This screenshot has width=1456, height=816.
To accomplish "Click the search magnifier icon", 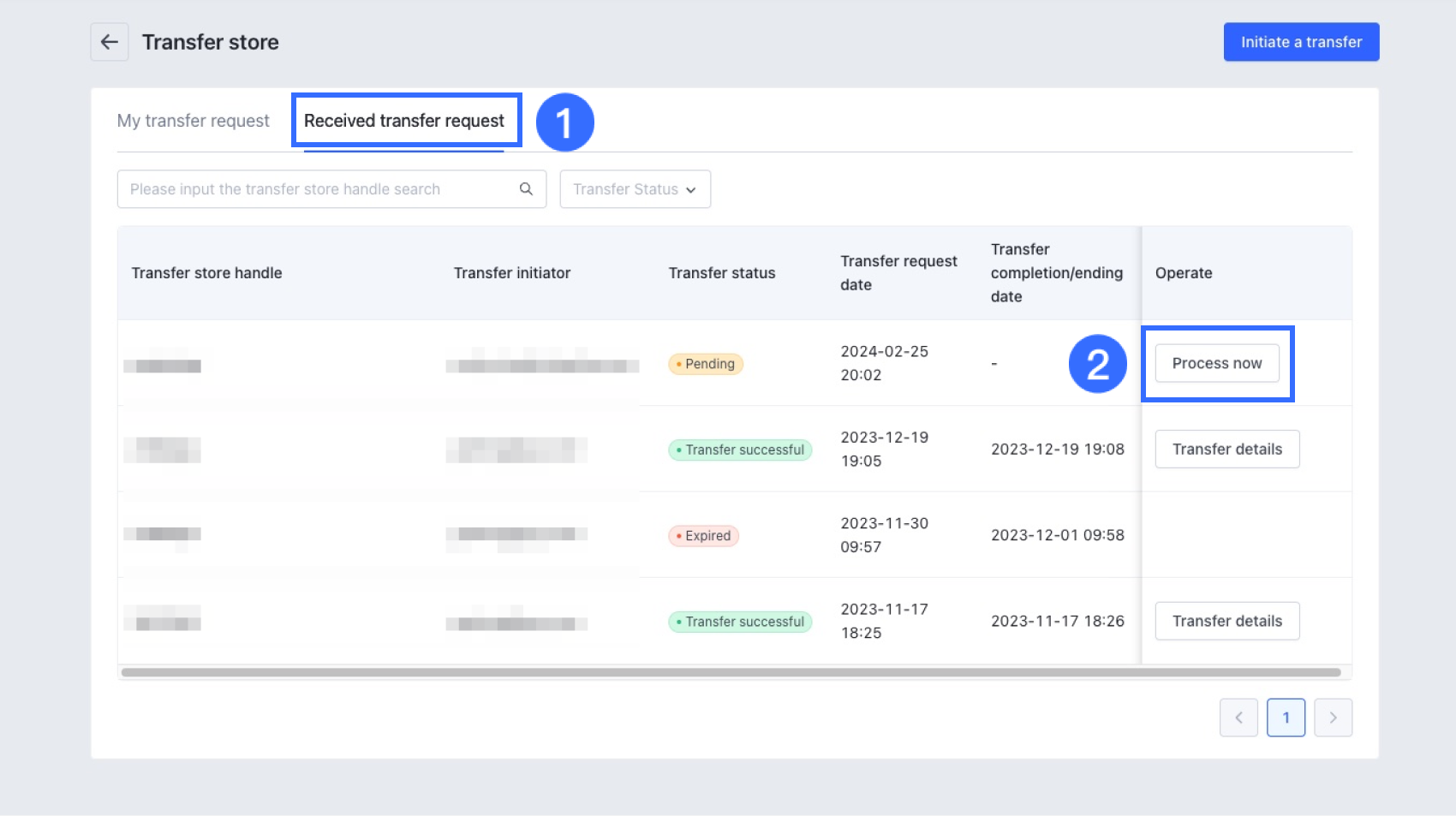I will [526, 189].
